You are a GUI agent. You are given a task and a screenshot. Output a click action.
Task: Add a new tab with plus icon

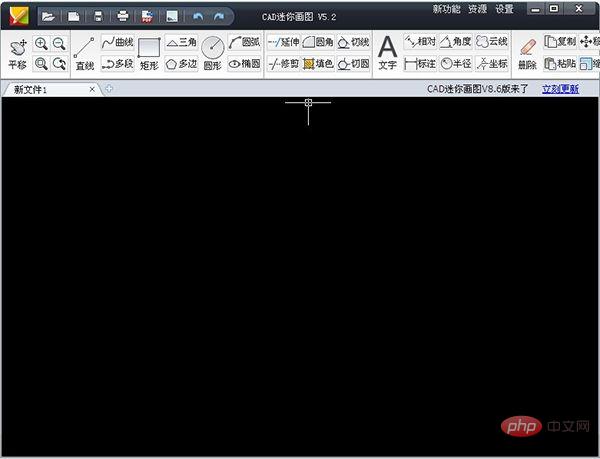109,89
